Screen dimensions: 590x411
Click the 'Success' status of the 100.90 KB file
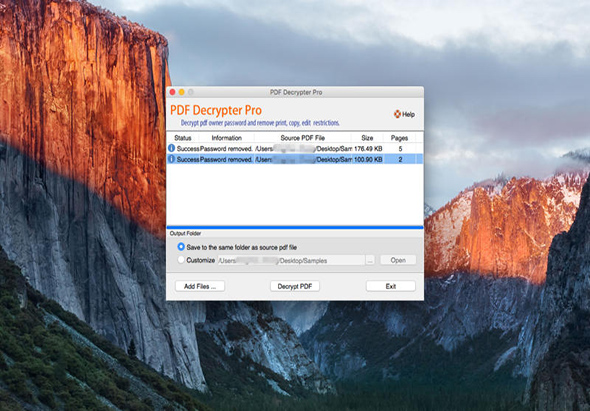[x=188, y=160]
